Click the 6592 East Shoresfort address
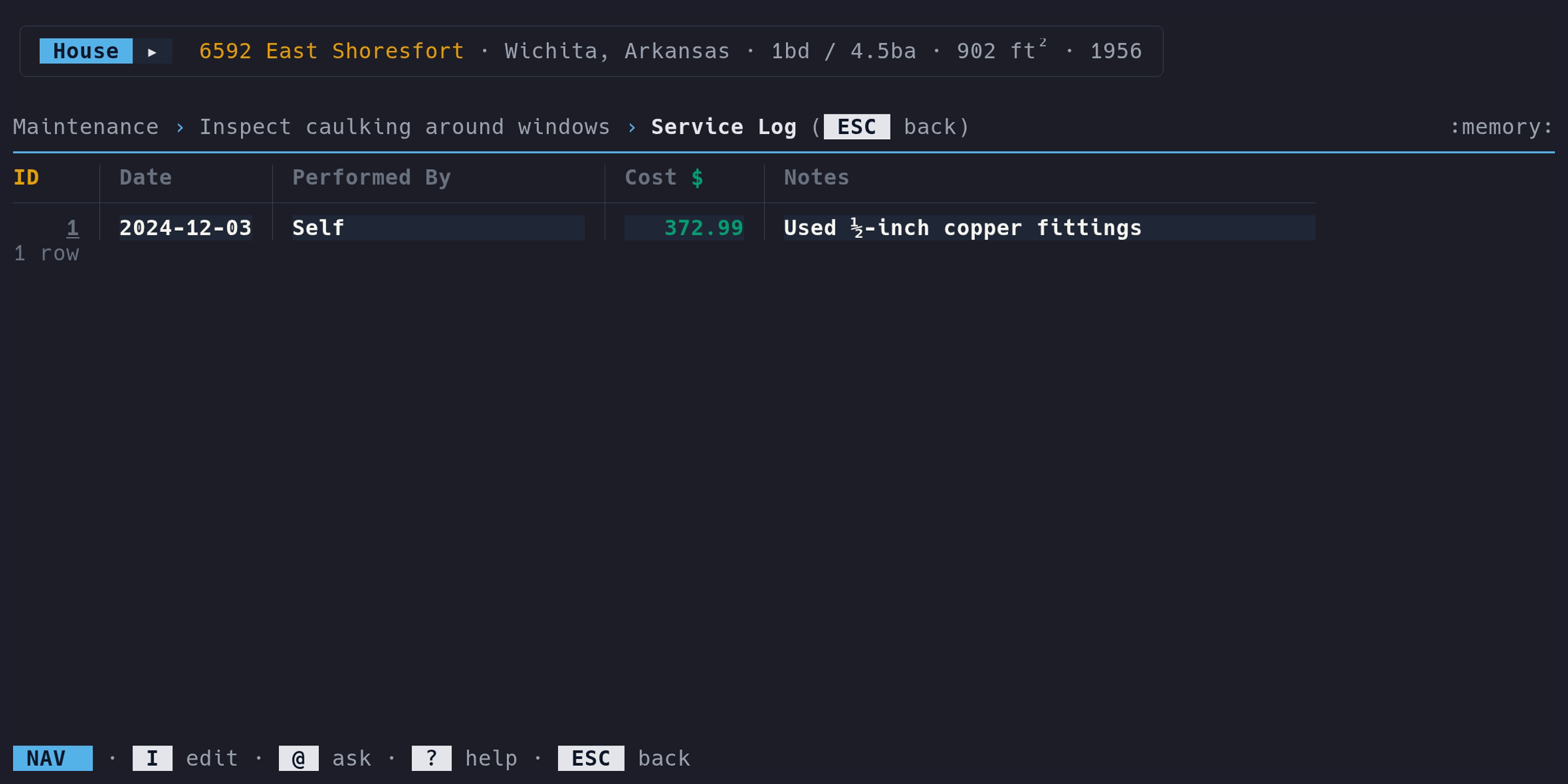 pyautogui.click(x=331, y=51)
